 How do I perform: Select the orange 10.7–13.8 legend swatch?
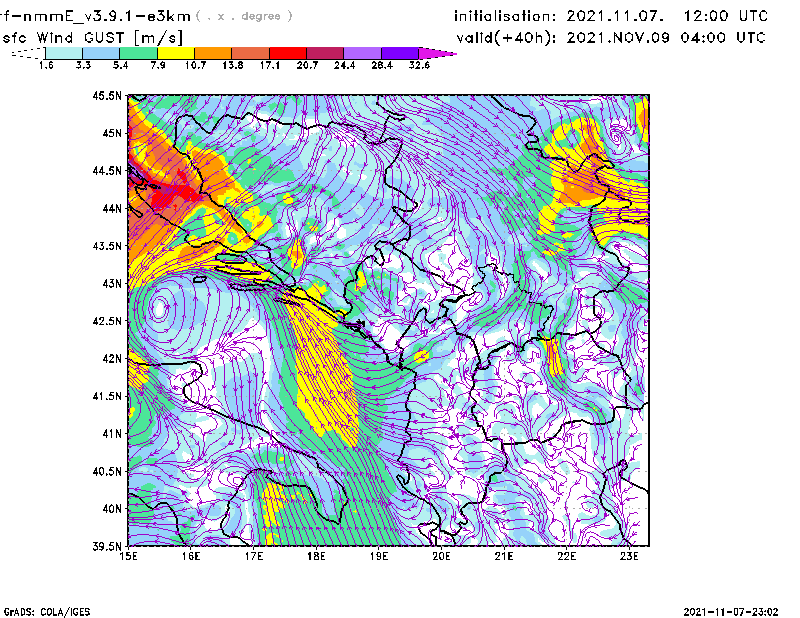[x=213, y=53]
